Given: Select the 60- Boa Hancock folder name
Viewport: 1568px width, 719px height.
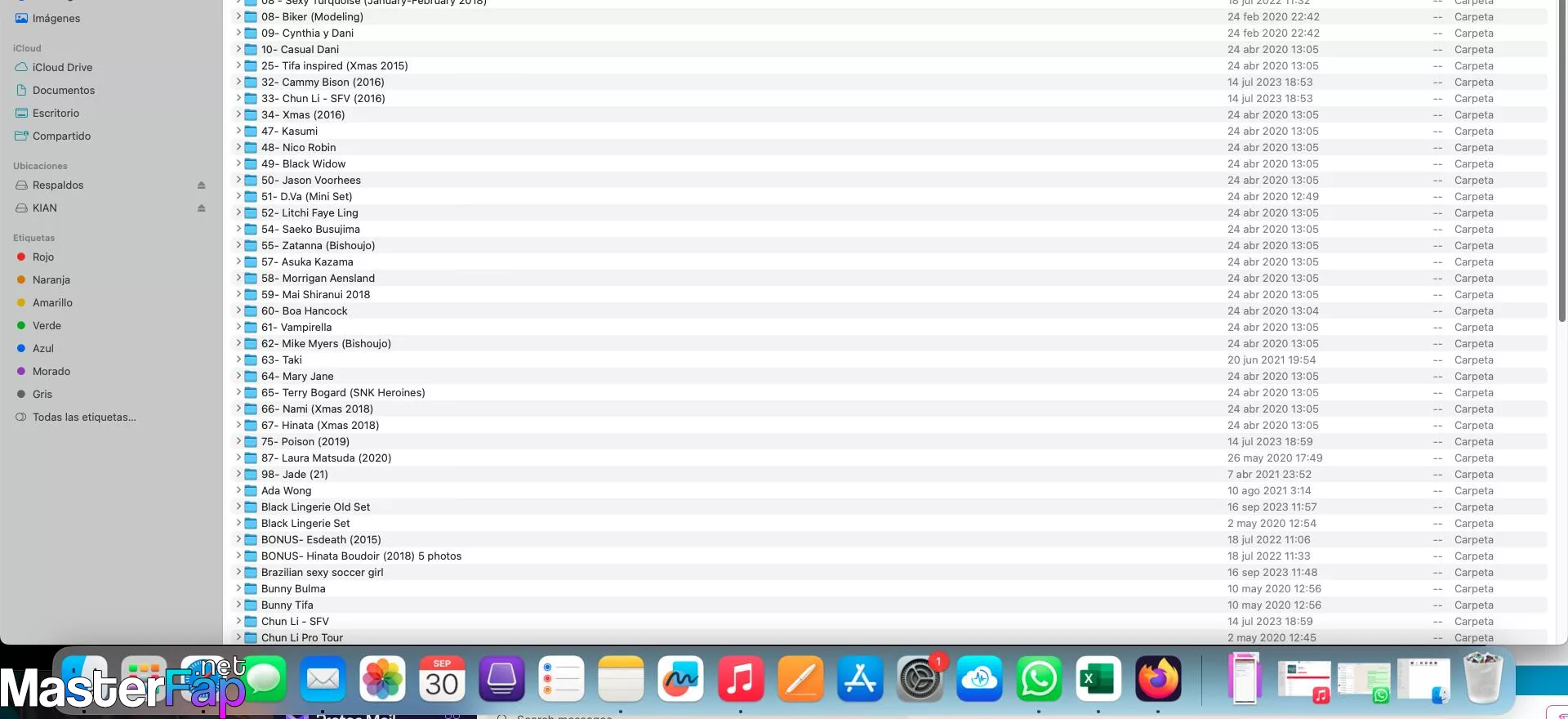Looking at the screenshot, I should [305, 310].
